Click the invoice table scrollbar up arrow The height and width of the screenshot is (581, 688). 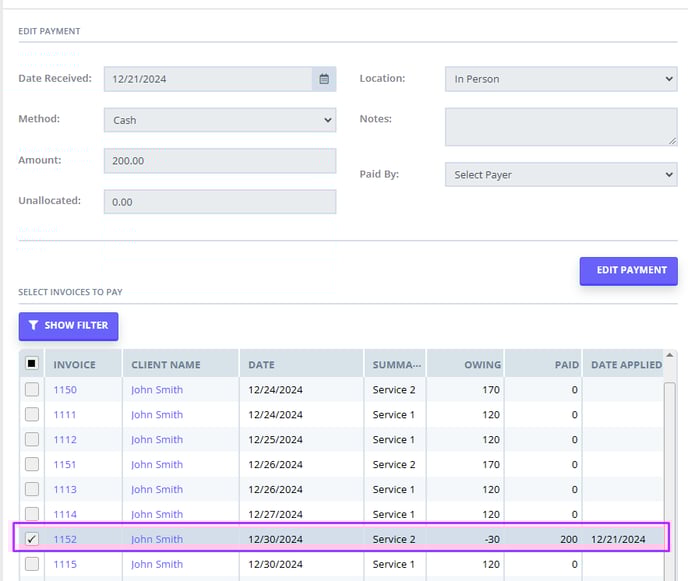pos(670,355)
